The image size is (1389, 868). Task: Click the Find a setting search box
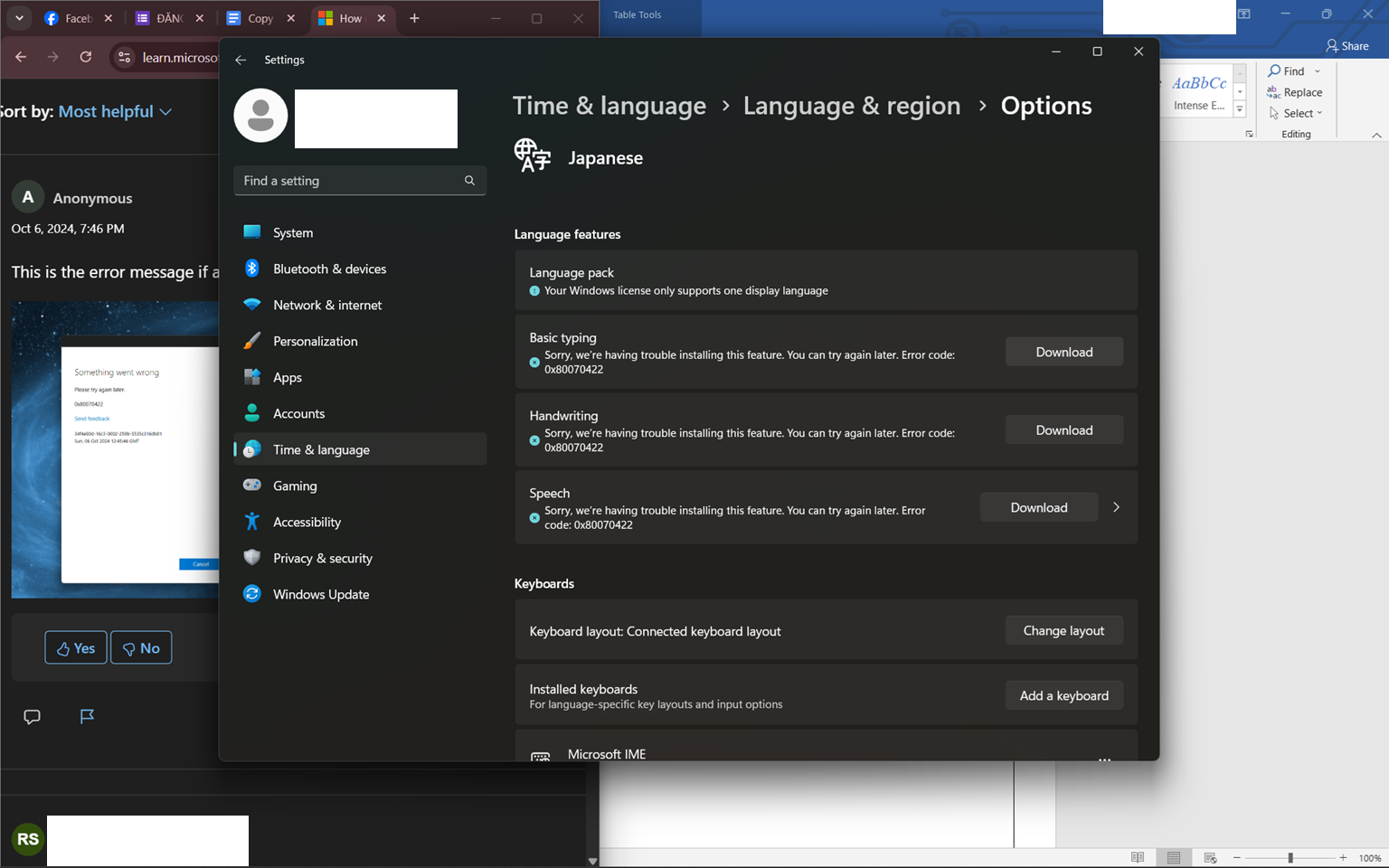pyautogui.click(x=360, y=181)
